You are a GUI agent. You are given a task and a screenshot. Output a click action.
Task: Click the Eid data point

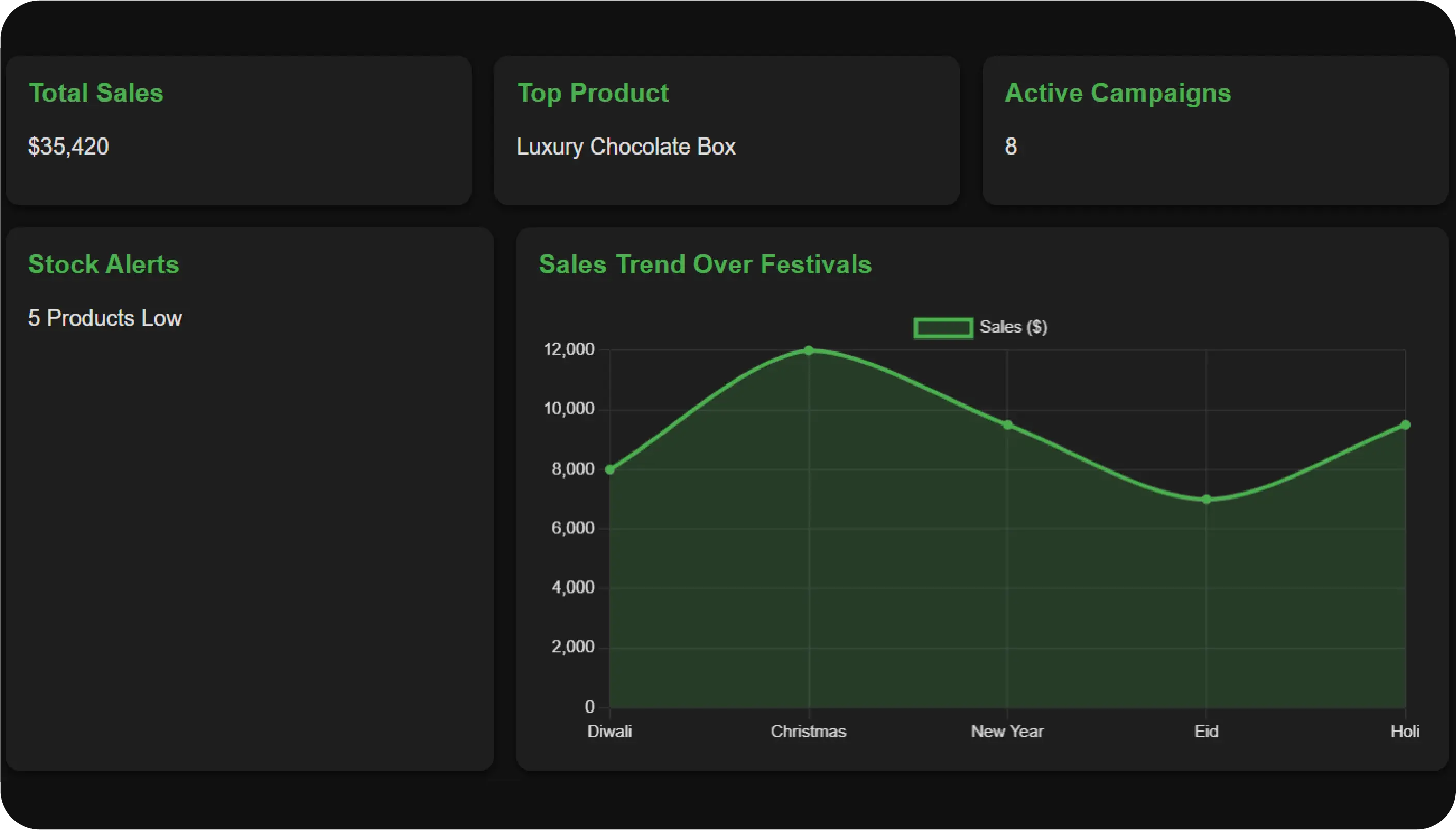click(1206, 499)
